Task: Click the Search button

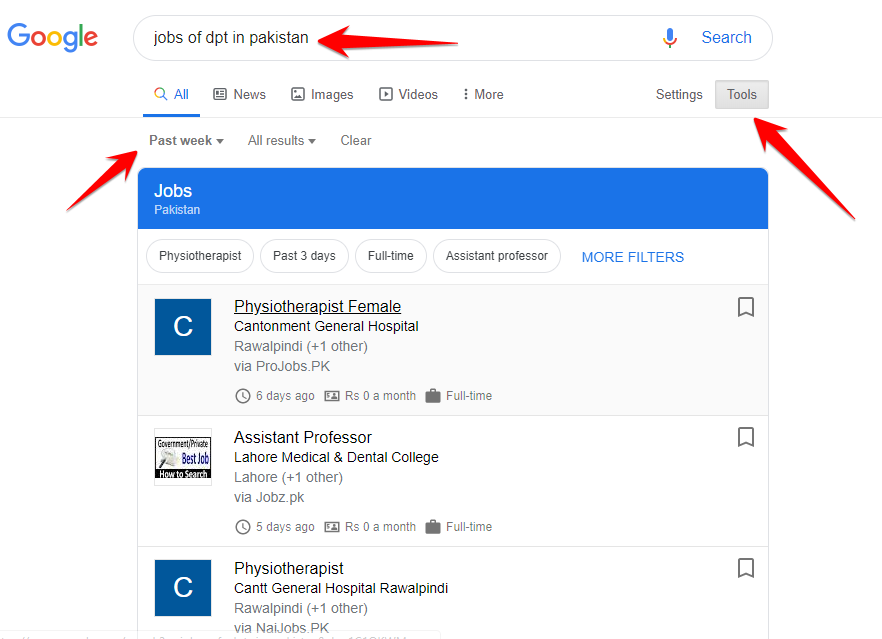Action: [x=726, y=38]
